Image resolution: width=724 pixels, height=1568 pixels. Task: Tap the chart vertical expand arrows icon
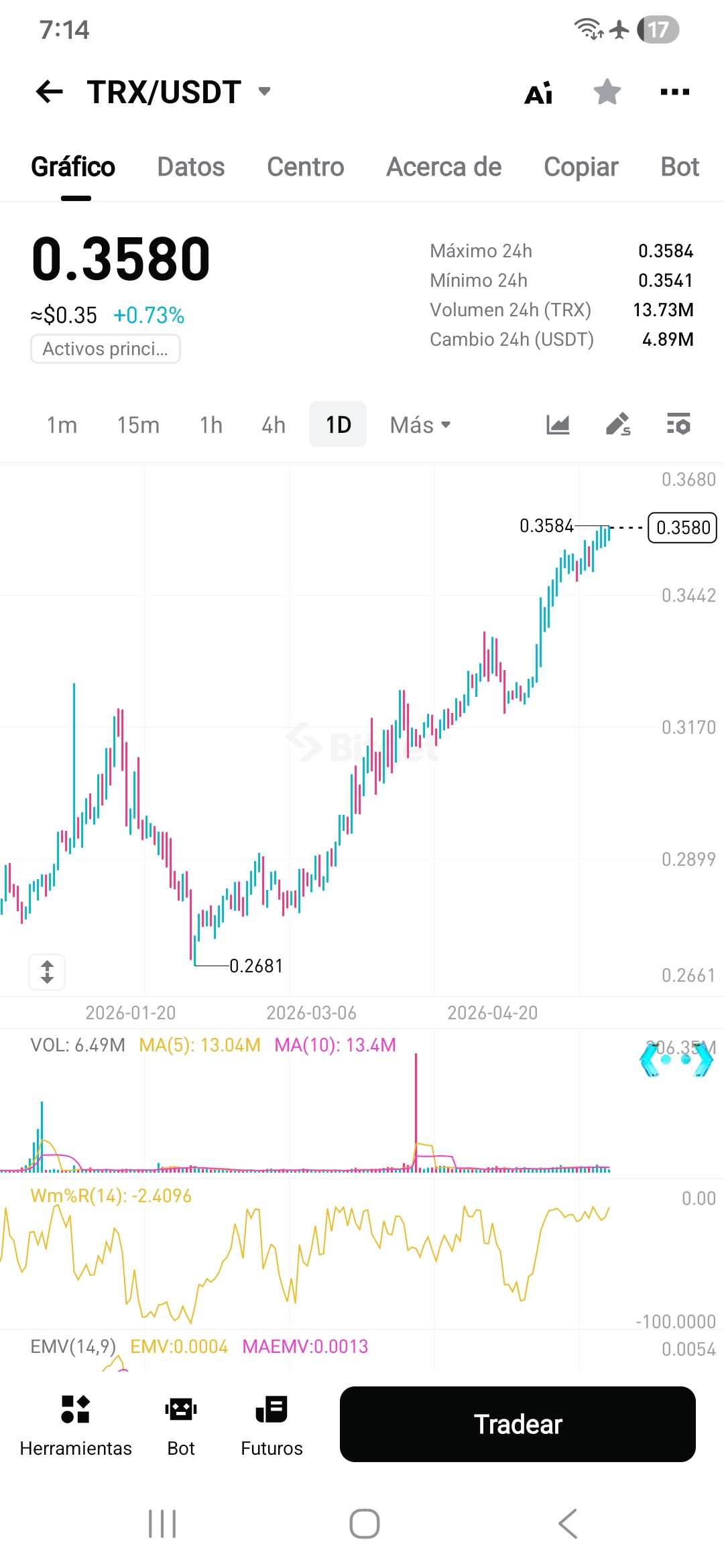[x=47, y=972]
